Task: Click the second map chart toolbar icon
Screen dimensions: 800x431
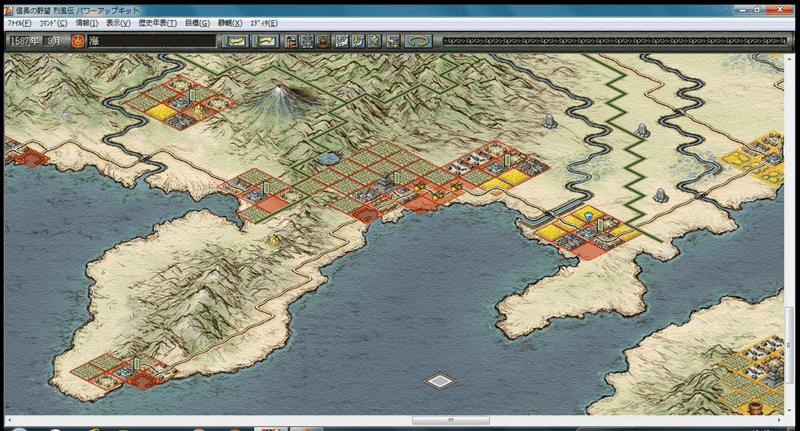Action: (358, 41)
